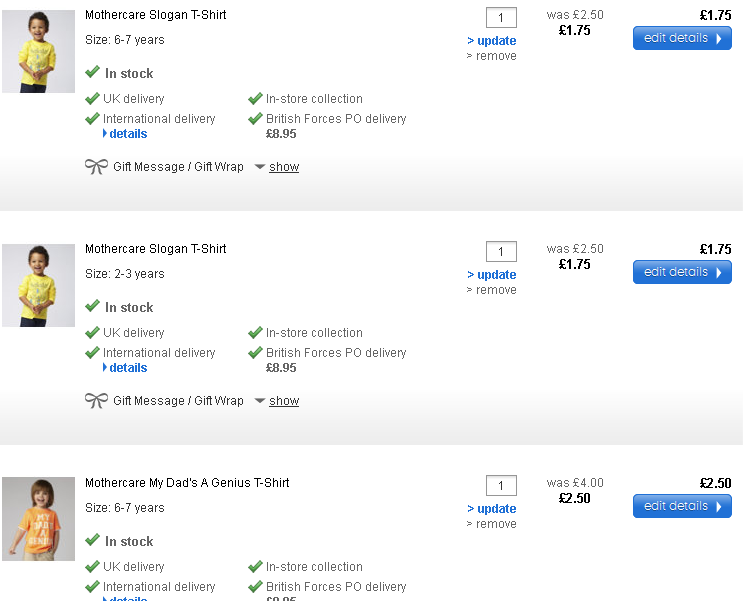Click gift bow icon for 6-7 years Slogan T-Shirt
Screen dimensions: 747x601
tap(96, 167)
